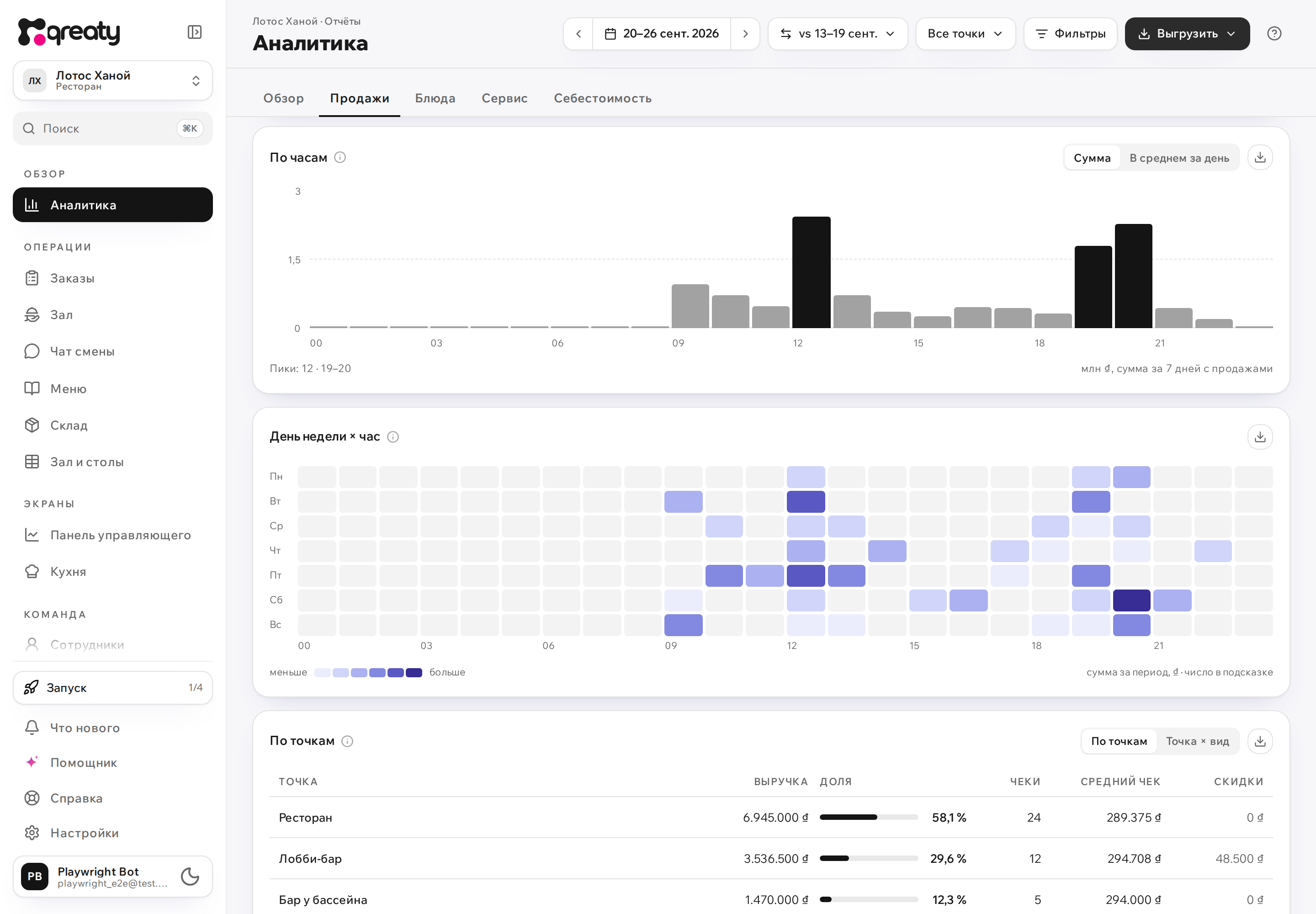Open Кухня screen
This screenshot has height=914, width=1316.
coord(113,572)
